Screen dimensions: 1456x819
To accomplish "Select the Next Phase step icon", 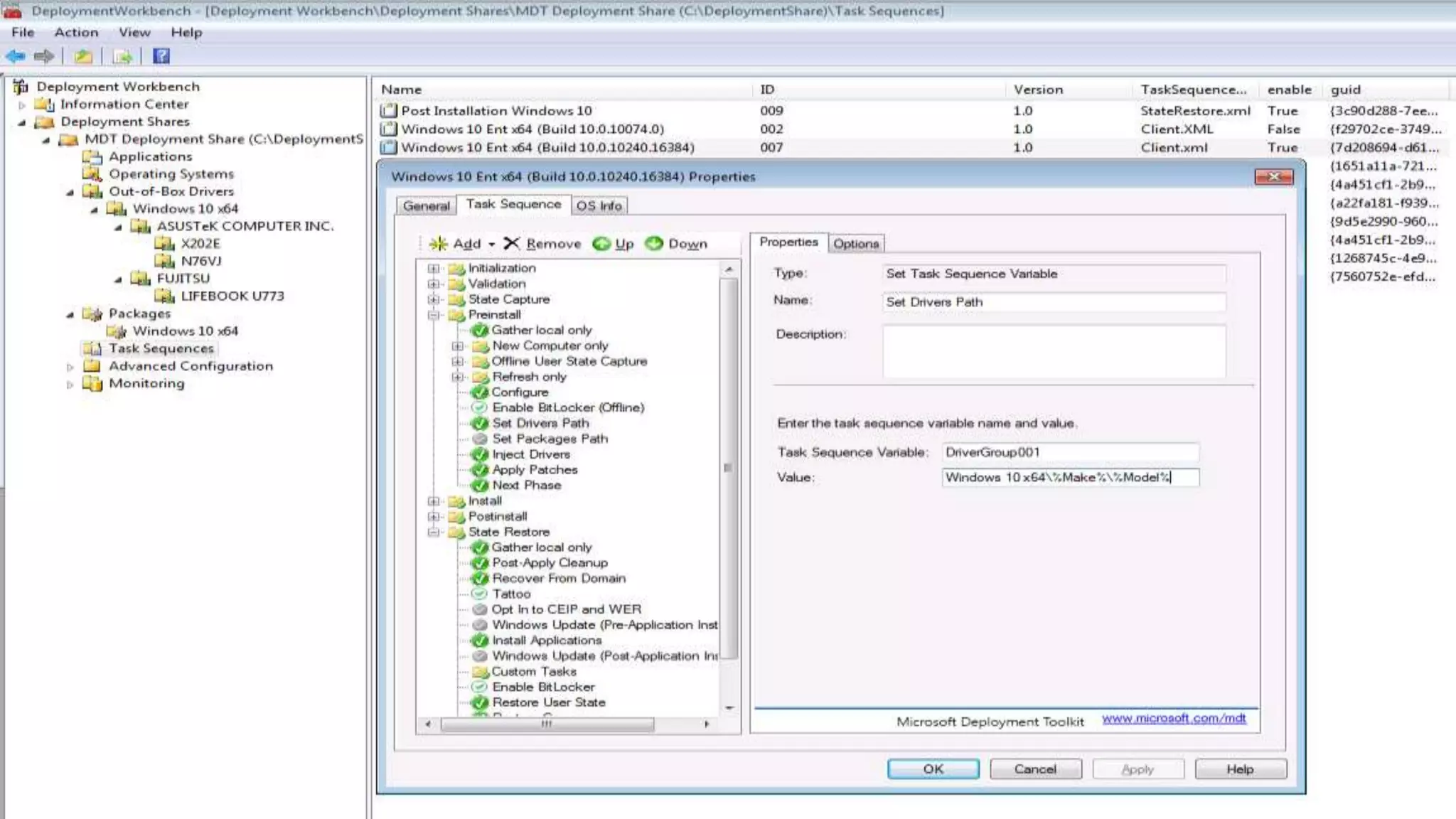I will [x=481, y=486].
